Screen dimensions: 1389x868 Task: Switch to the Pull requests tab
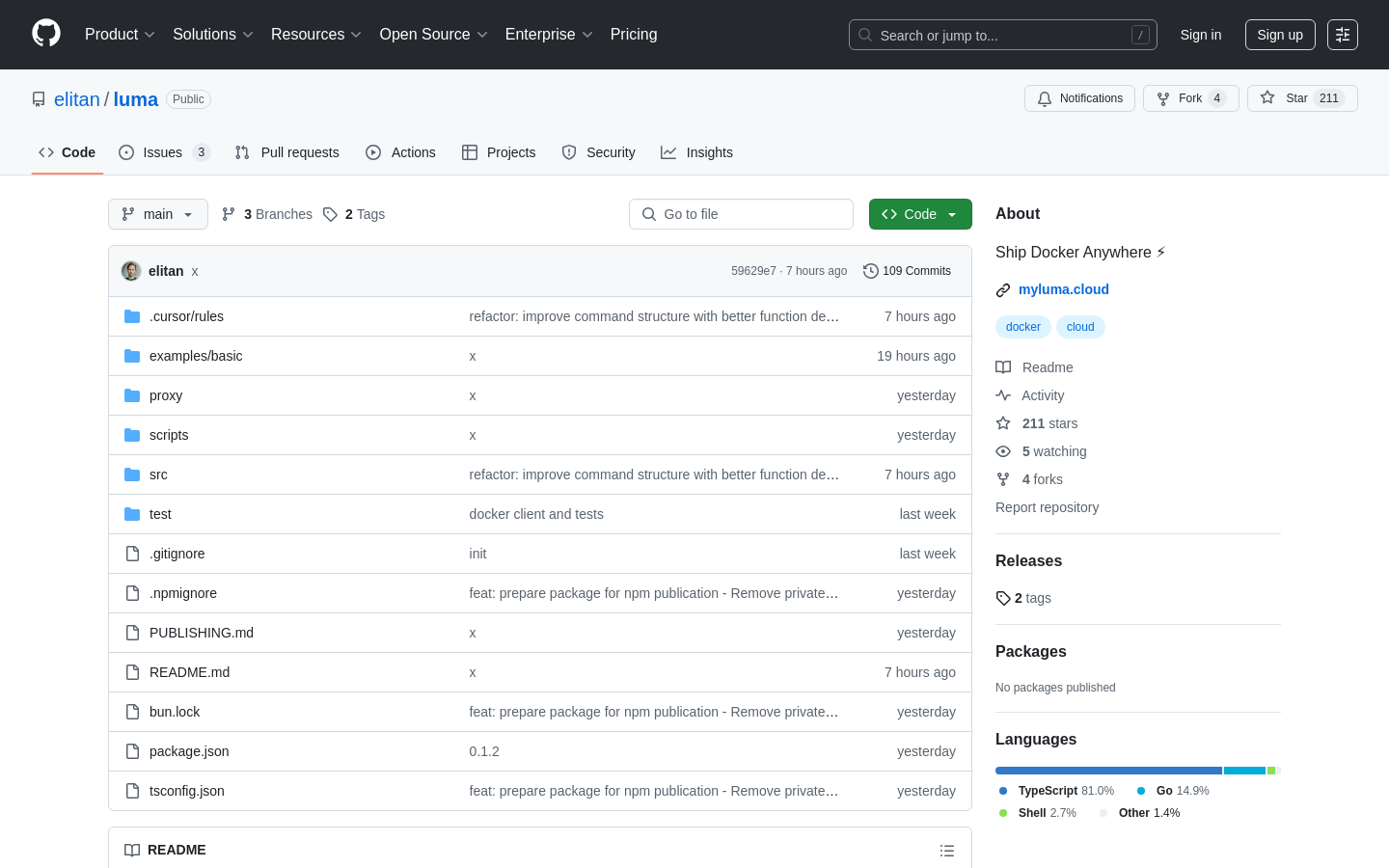click(x=287, y=152)
